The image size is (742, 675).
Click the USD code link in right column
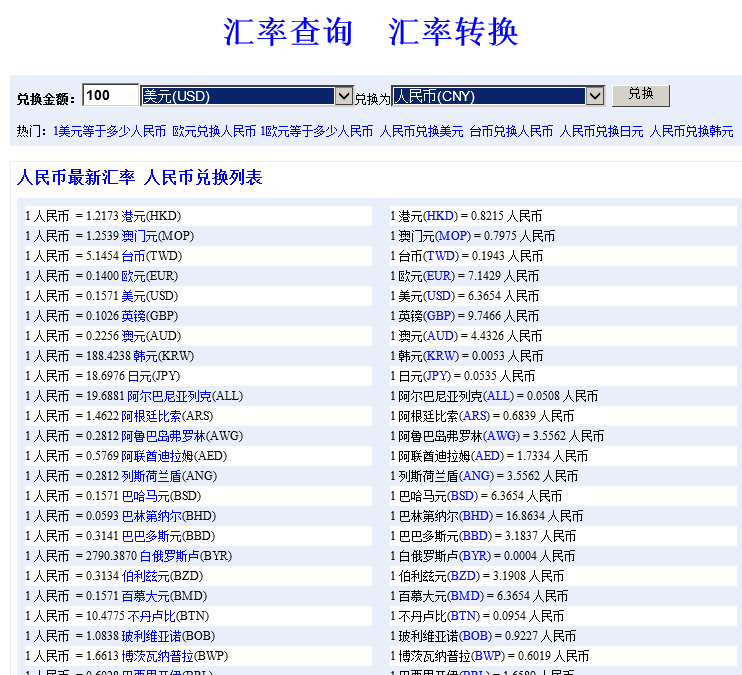click(439, 296)
